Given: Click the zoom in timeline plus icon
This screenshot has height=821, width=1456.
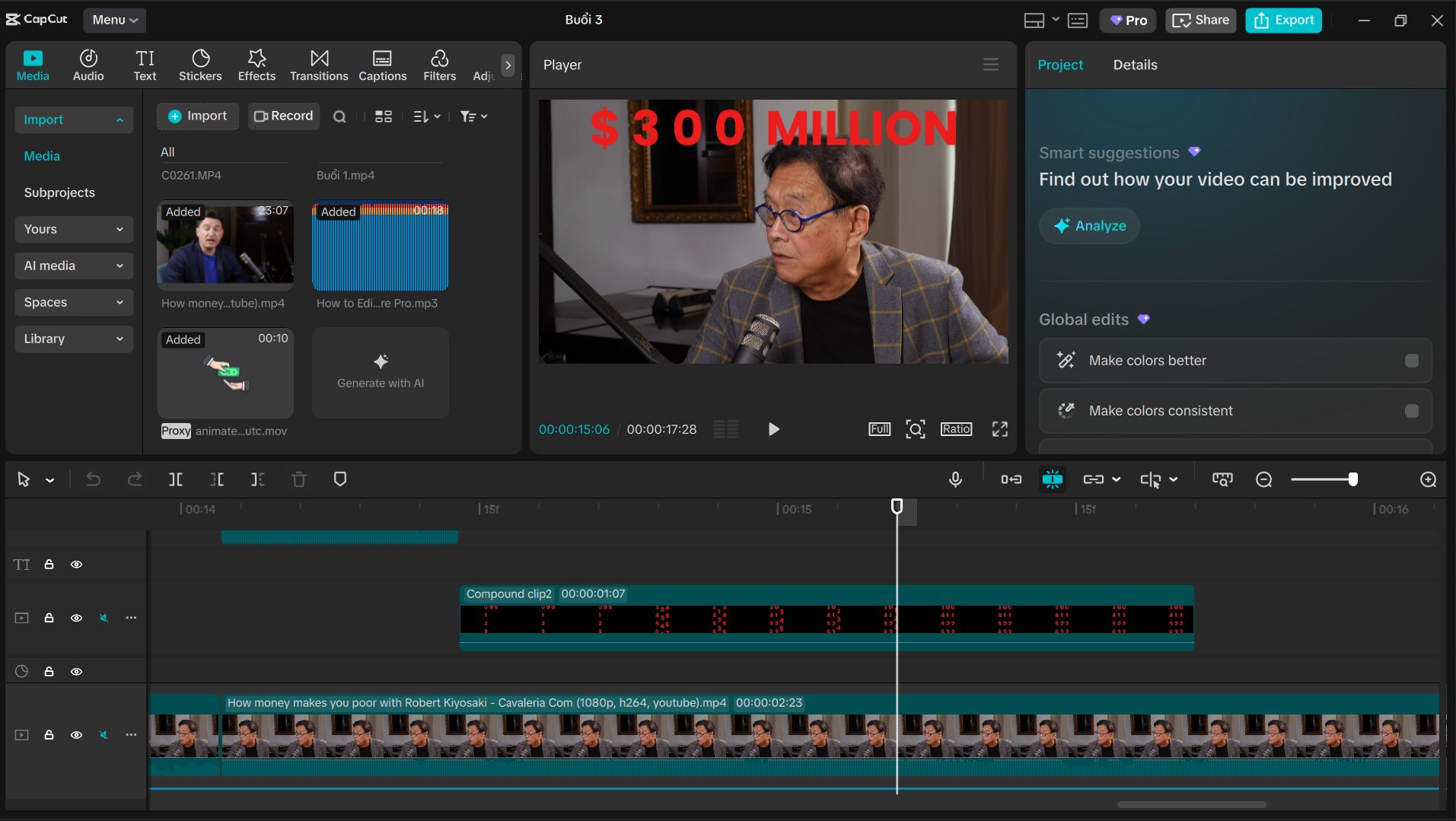Looking at the screenshot, I should coord(1428,479).
